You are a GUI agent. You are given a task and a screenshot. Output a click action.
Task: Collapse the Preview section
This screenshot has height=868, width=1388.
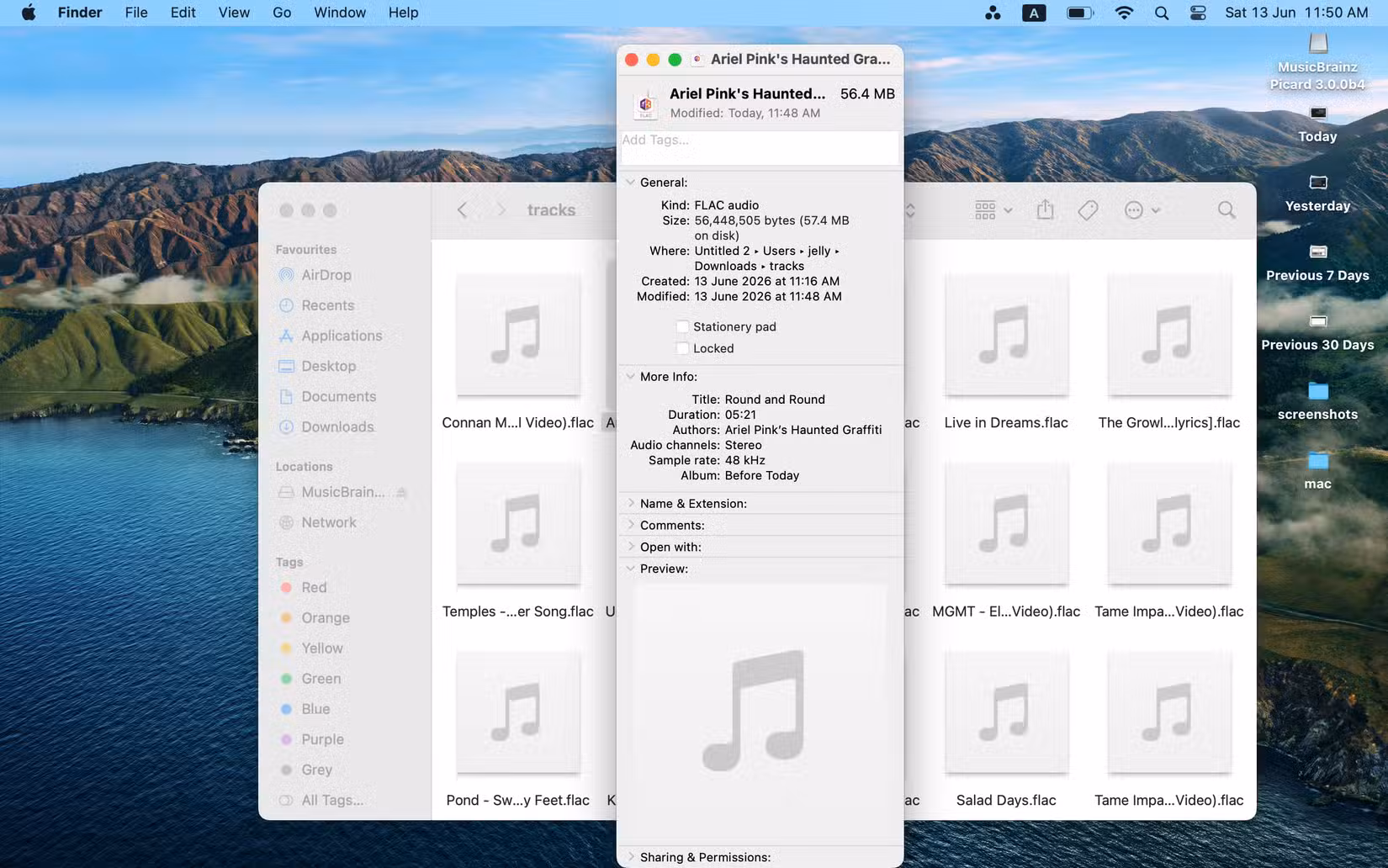[x=630, y=569]
